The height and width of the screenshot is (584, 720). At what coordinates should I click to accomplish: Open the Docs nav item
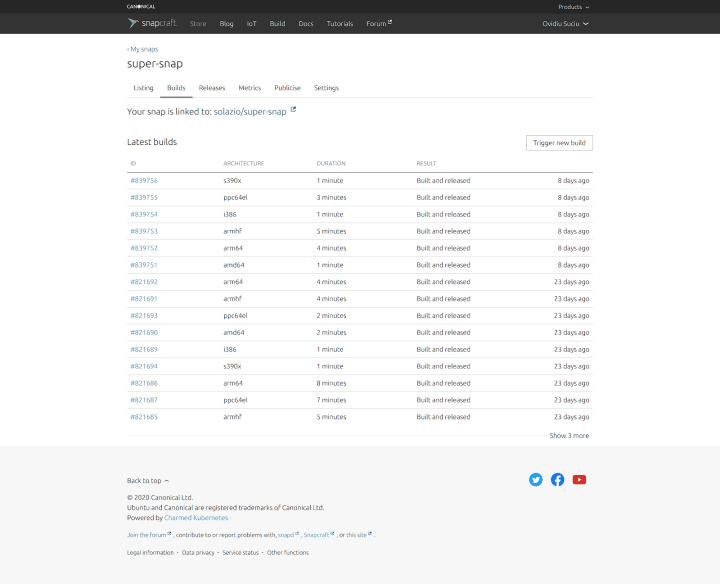point(306,24)
